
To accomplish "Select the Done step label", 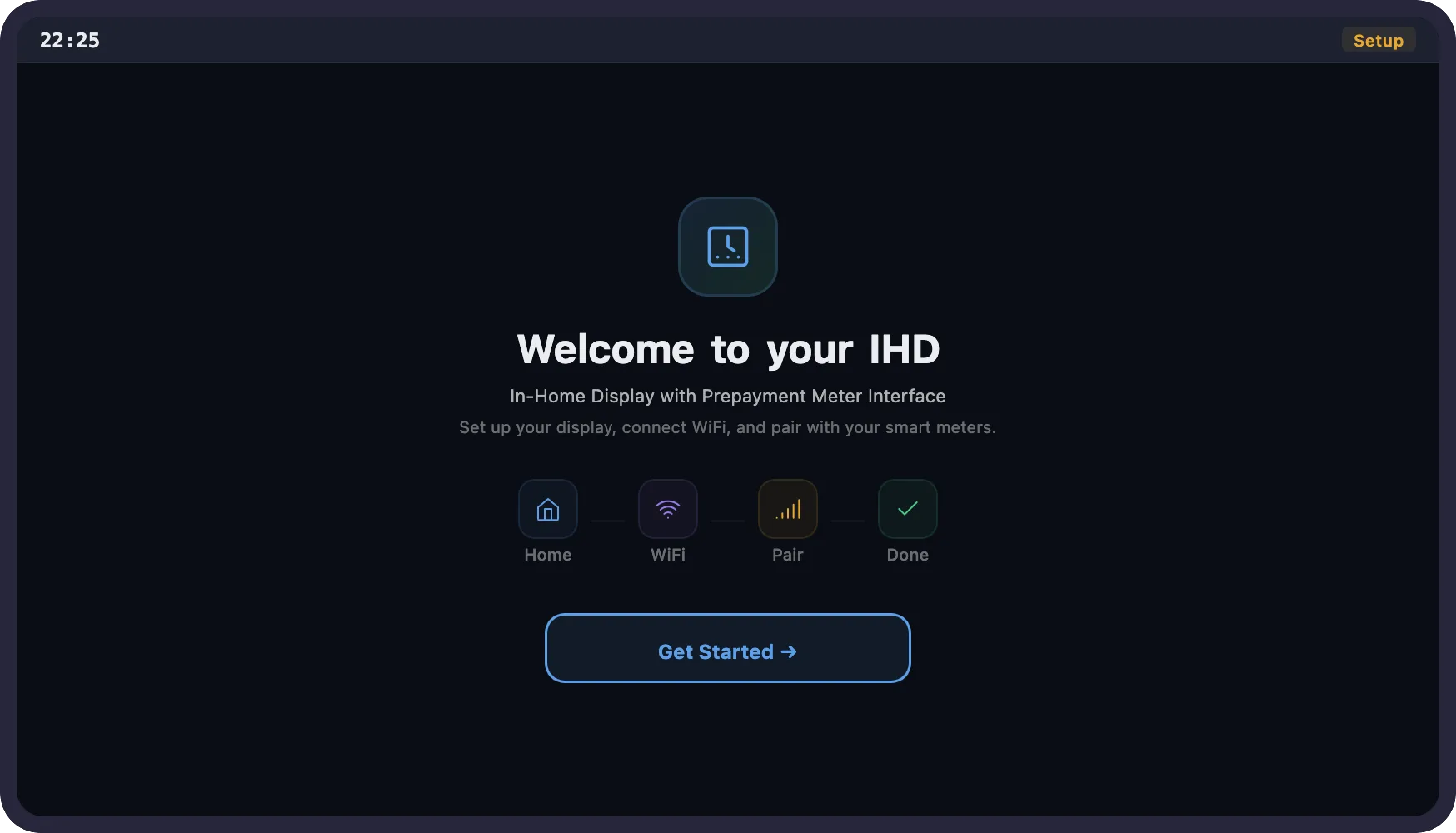I will pos(907,555).
